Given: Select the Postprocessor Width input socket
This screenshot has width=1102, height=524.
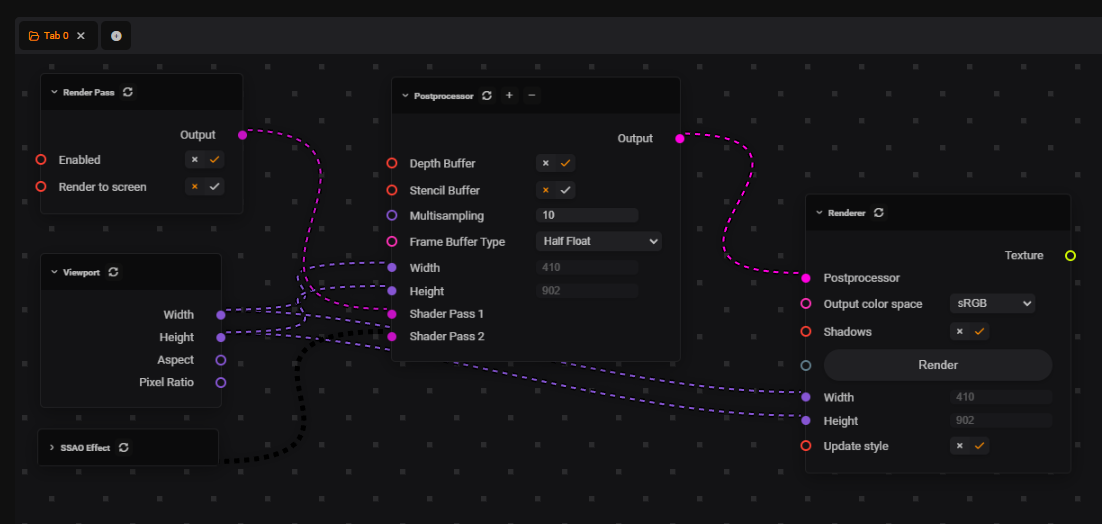Looking at the screenshot, I should (392, 268).
